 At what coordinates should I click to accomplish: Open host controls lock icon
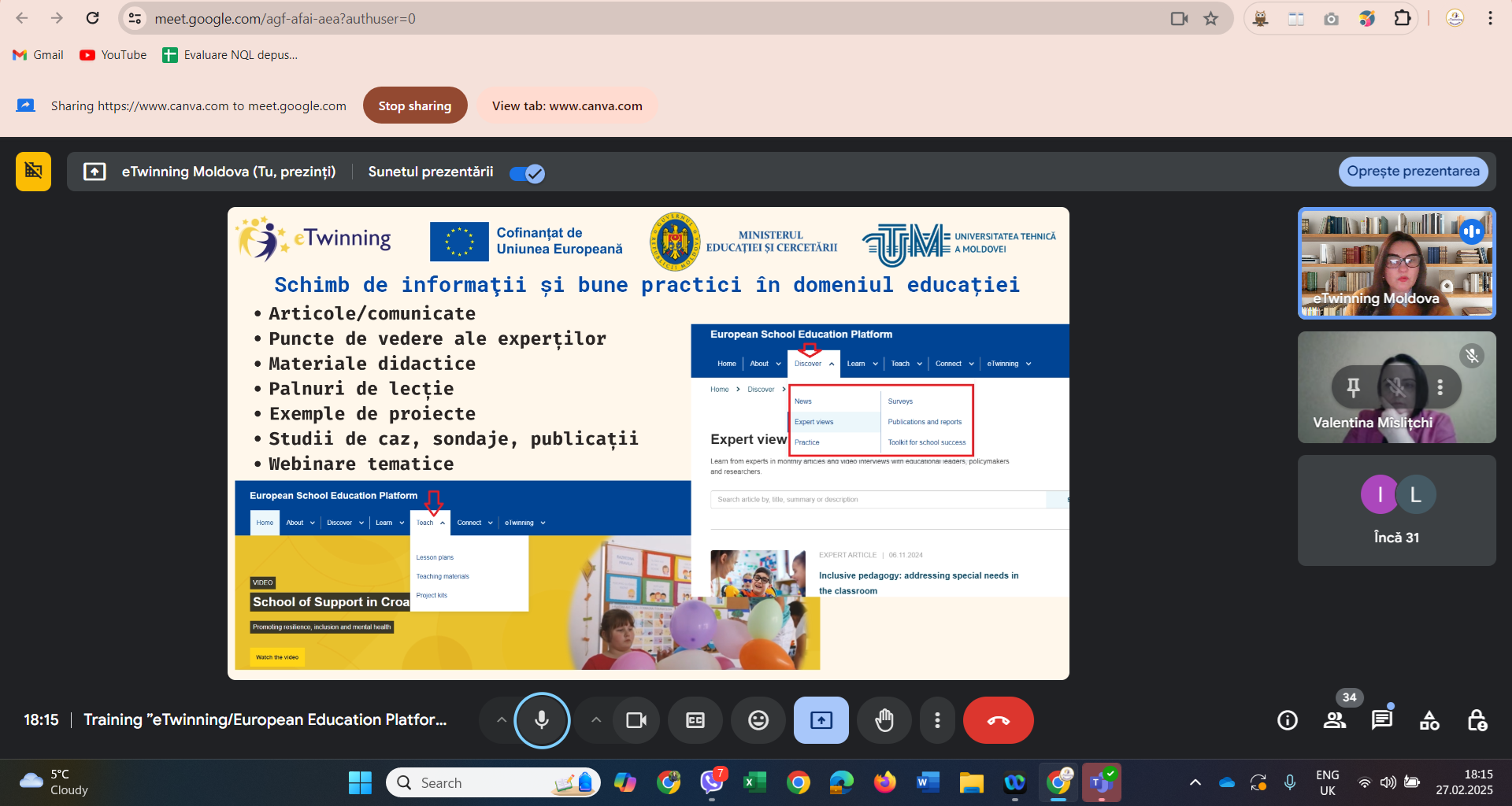click(1477, 720)
